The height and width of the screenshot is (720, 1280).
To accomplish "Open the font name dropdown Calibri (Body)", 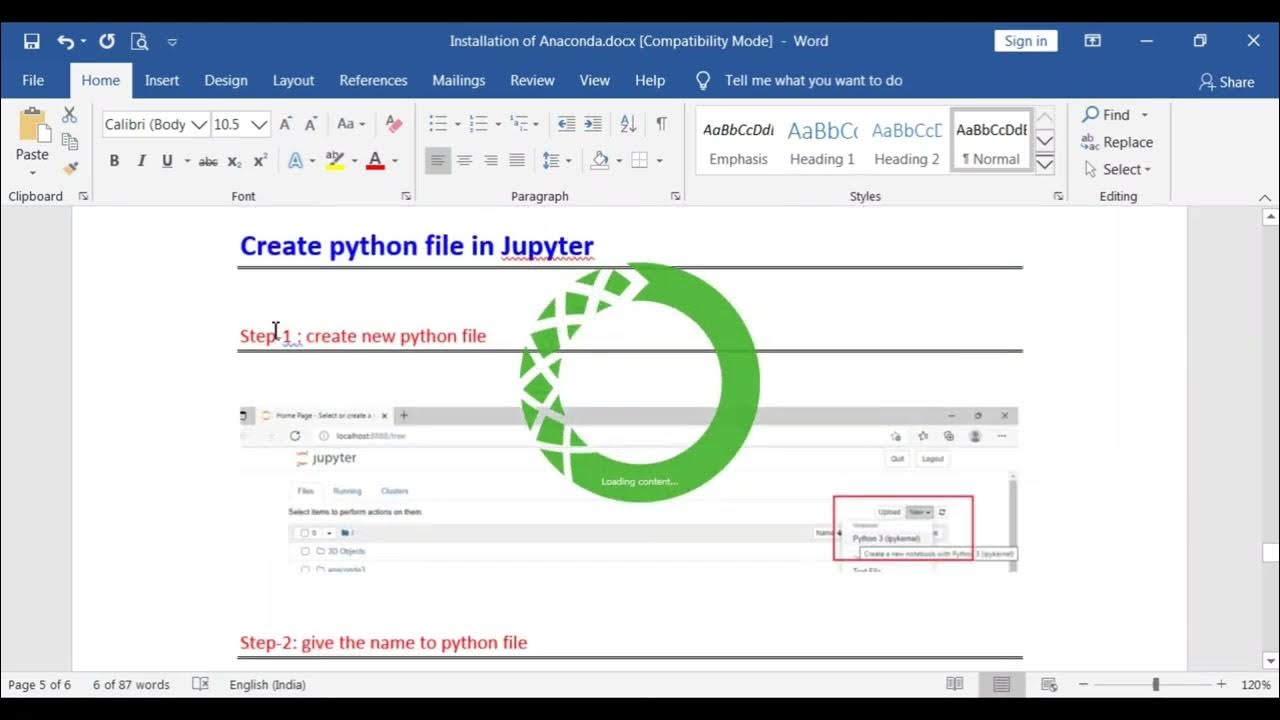I will [198, 124].
